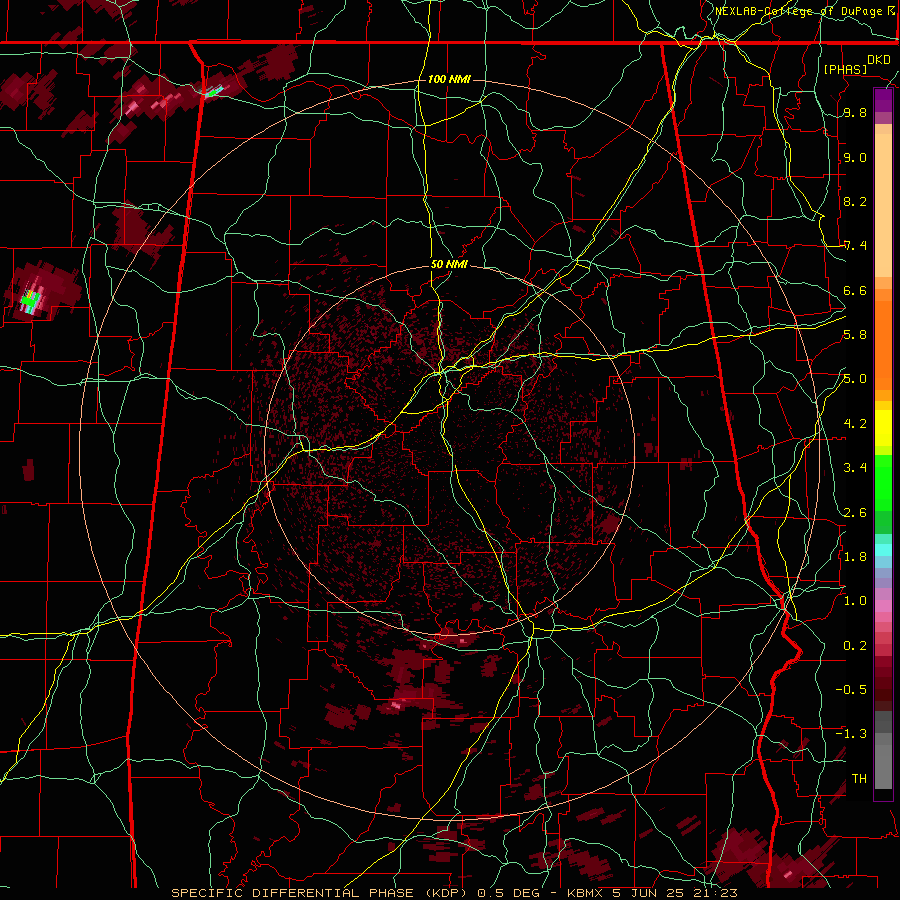Image resolution: width=900 pixels, height=900 pixels.
Task: Click the 4.2 scale value
Action: click(855, 424)
